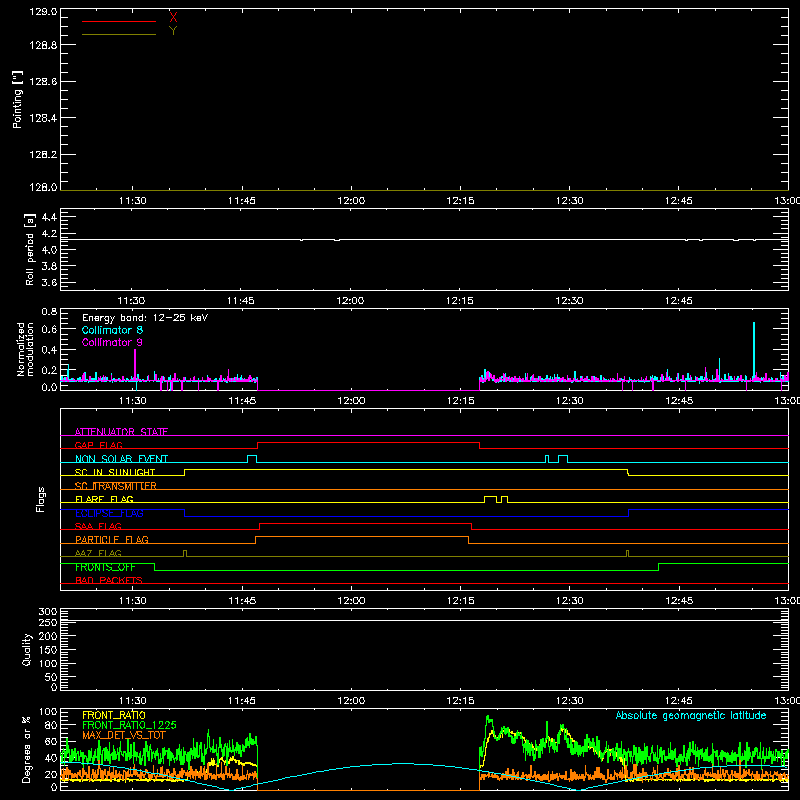Select the green 'FRONT_RATIO_1225' legend entry
The width and height of the screenshot is (800, 800).
point(129,725)
